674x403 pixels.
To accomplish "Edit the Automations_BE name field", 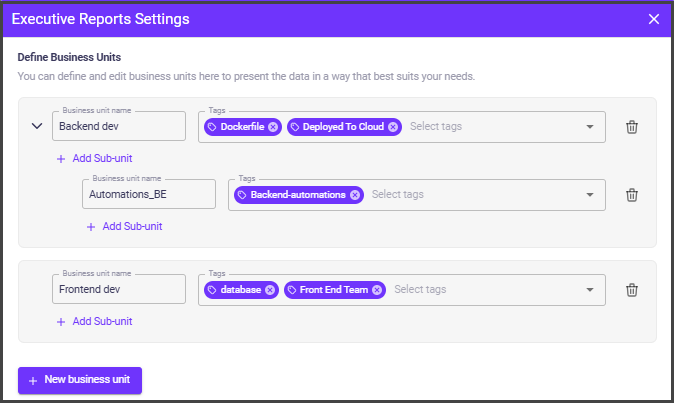I will pos(148,195).
